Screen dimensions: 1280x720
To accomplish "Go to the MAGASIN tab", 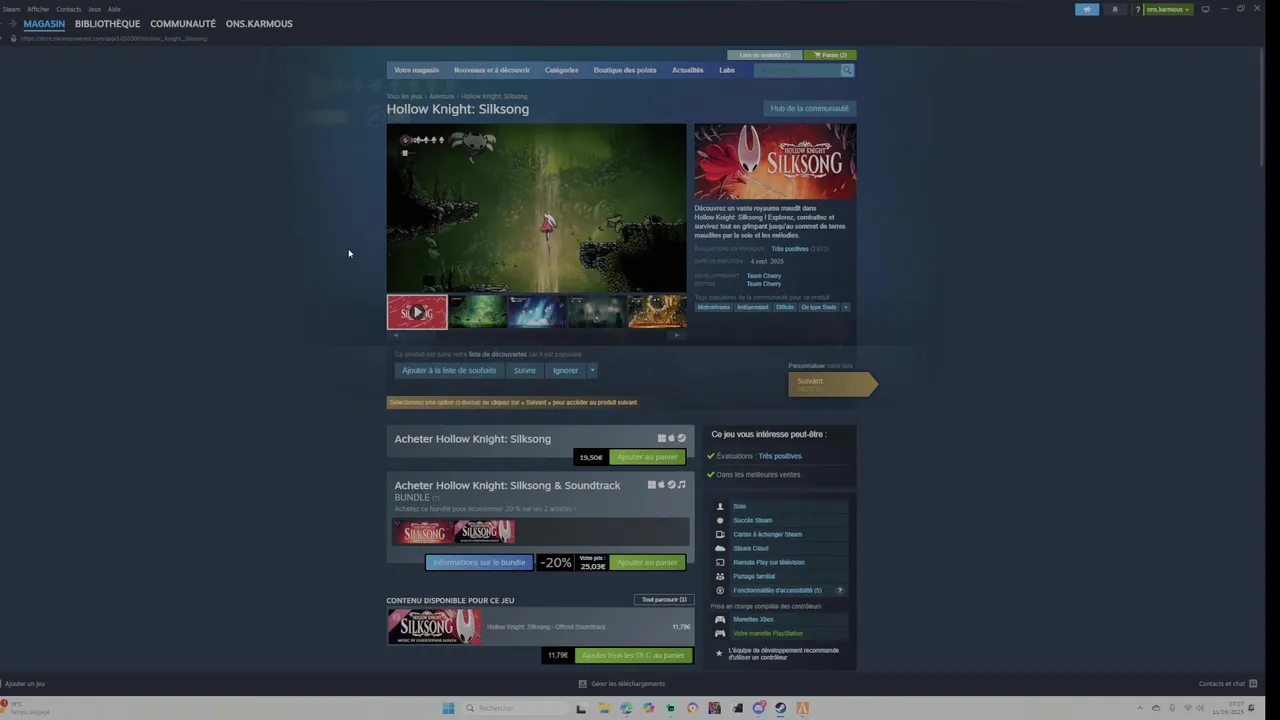I will [x=44, y=24].
